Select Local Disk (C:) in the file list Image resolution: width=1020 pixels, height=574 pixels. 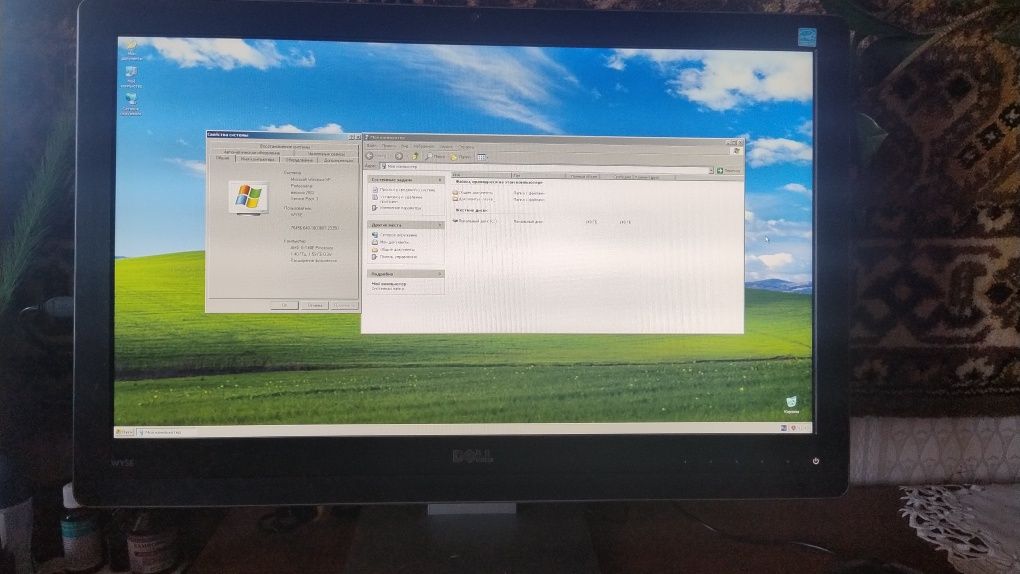coord(474,221)
